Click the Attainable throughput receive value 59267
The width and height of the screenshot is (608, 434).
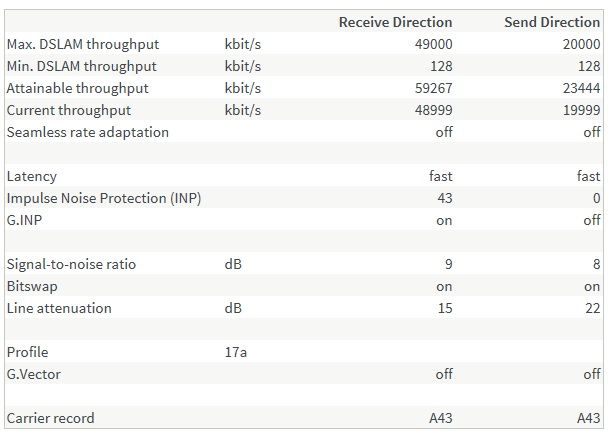(x=434, y=88)
